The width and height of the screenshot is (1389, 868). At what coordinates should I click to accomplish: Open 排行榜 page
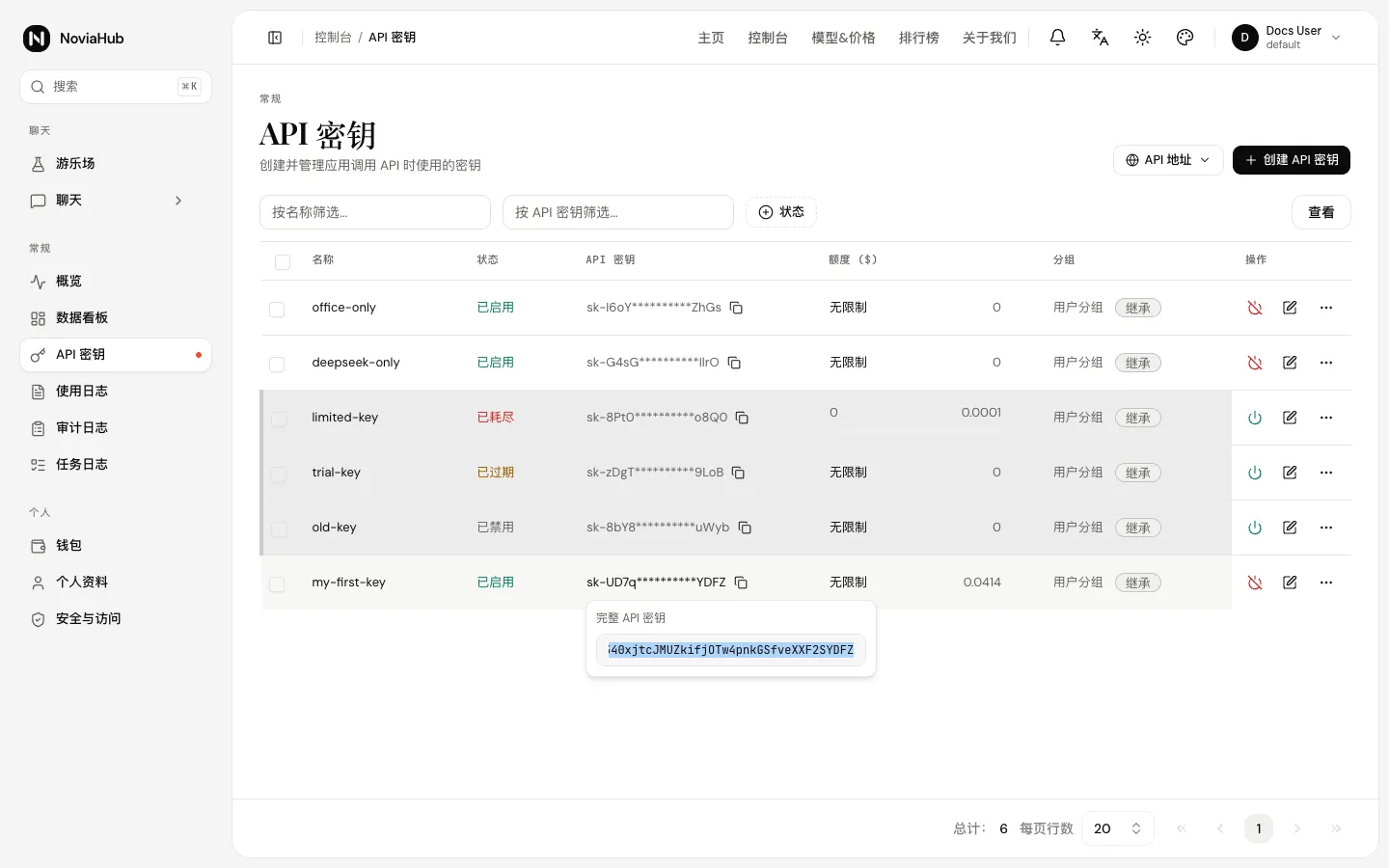point(918,38)
